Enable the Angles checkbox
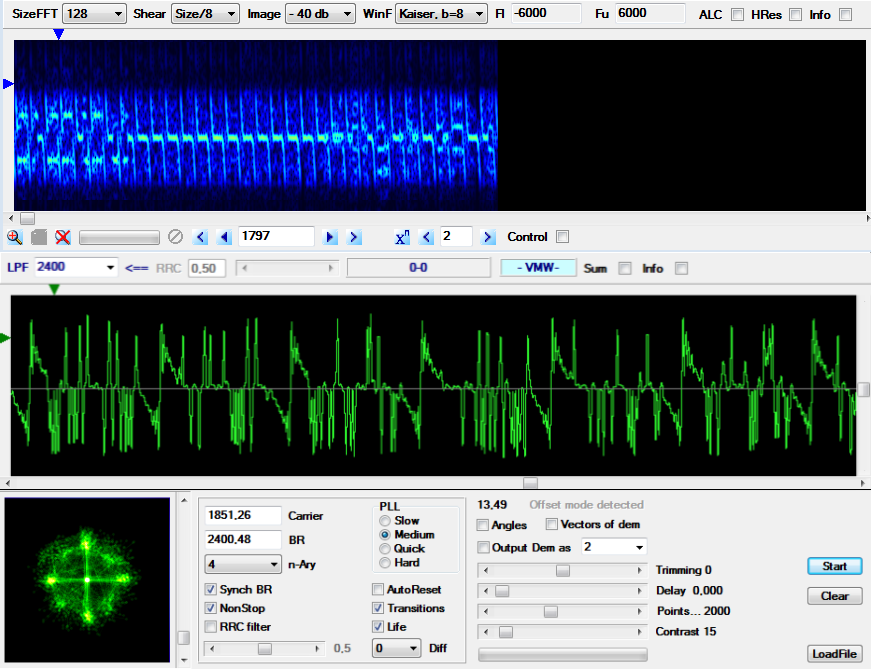This screenshot has height=669, width=871. click(483, 525)
